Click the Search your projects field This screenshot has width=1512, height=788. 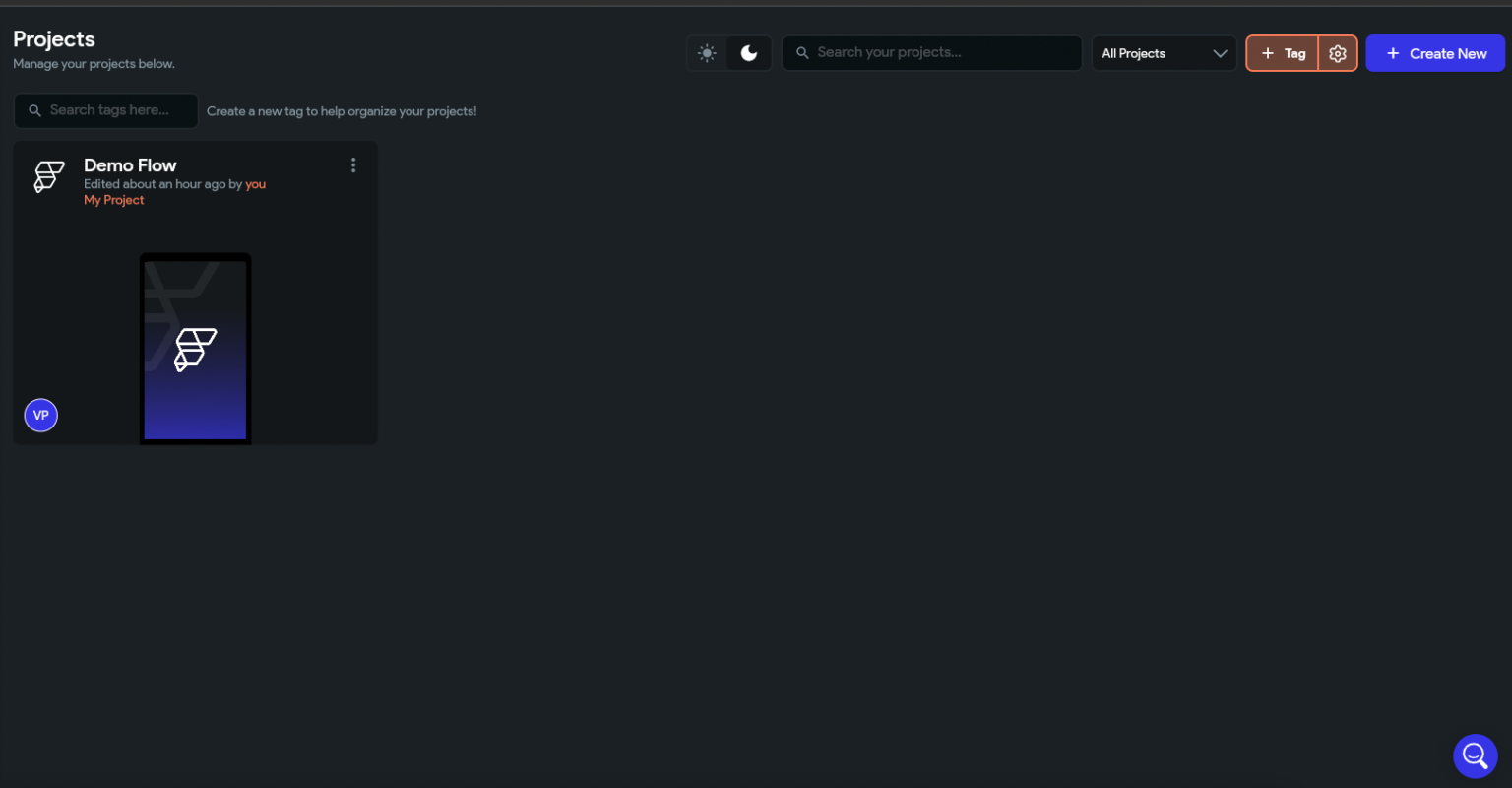point(931,53)
